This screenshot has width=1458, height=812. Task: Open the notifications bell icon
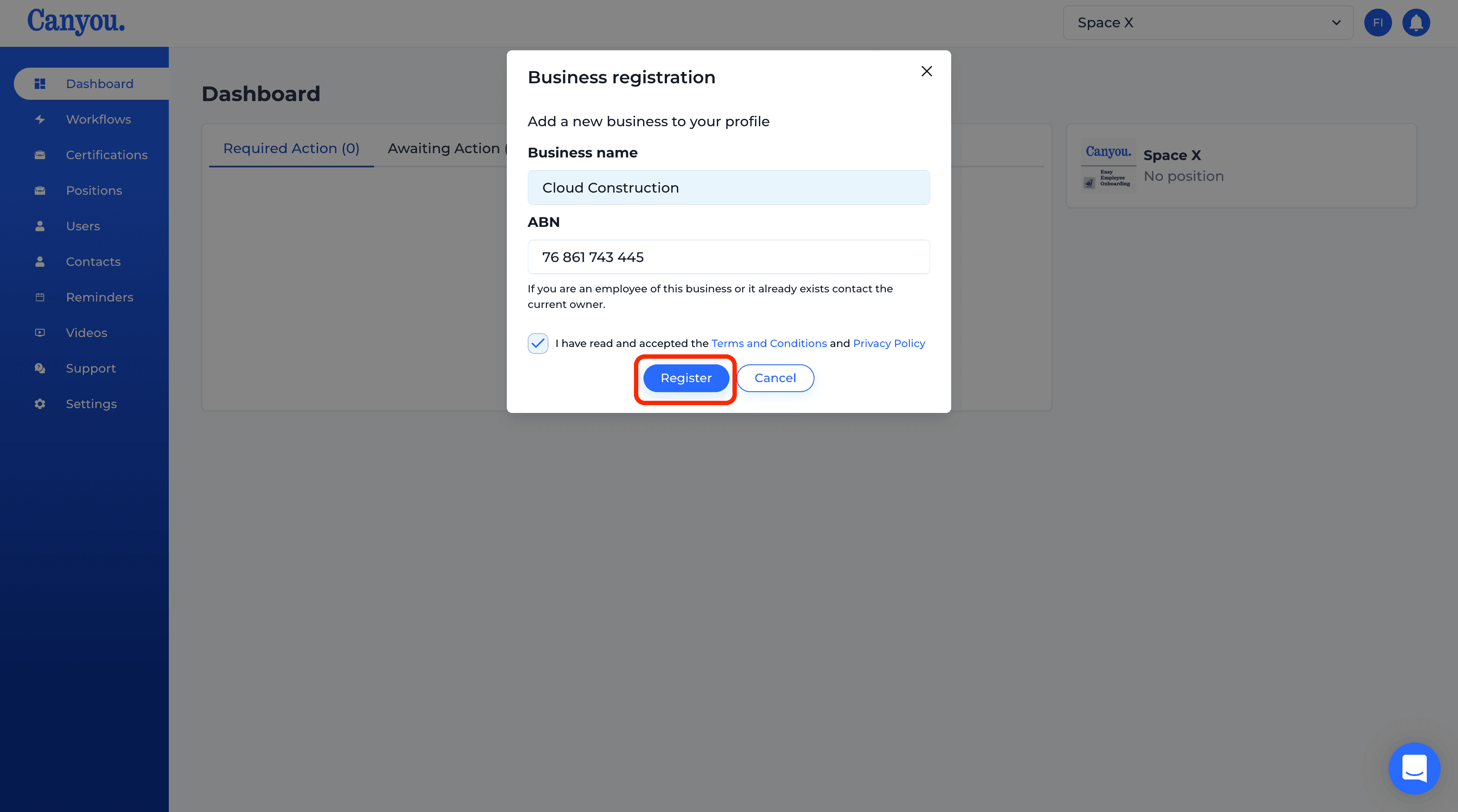tap(1415, 23)
